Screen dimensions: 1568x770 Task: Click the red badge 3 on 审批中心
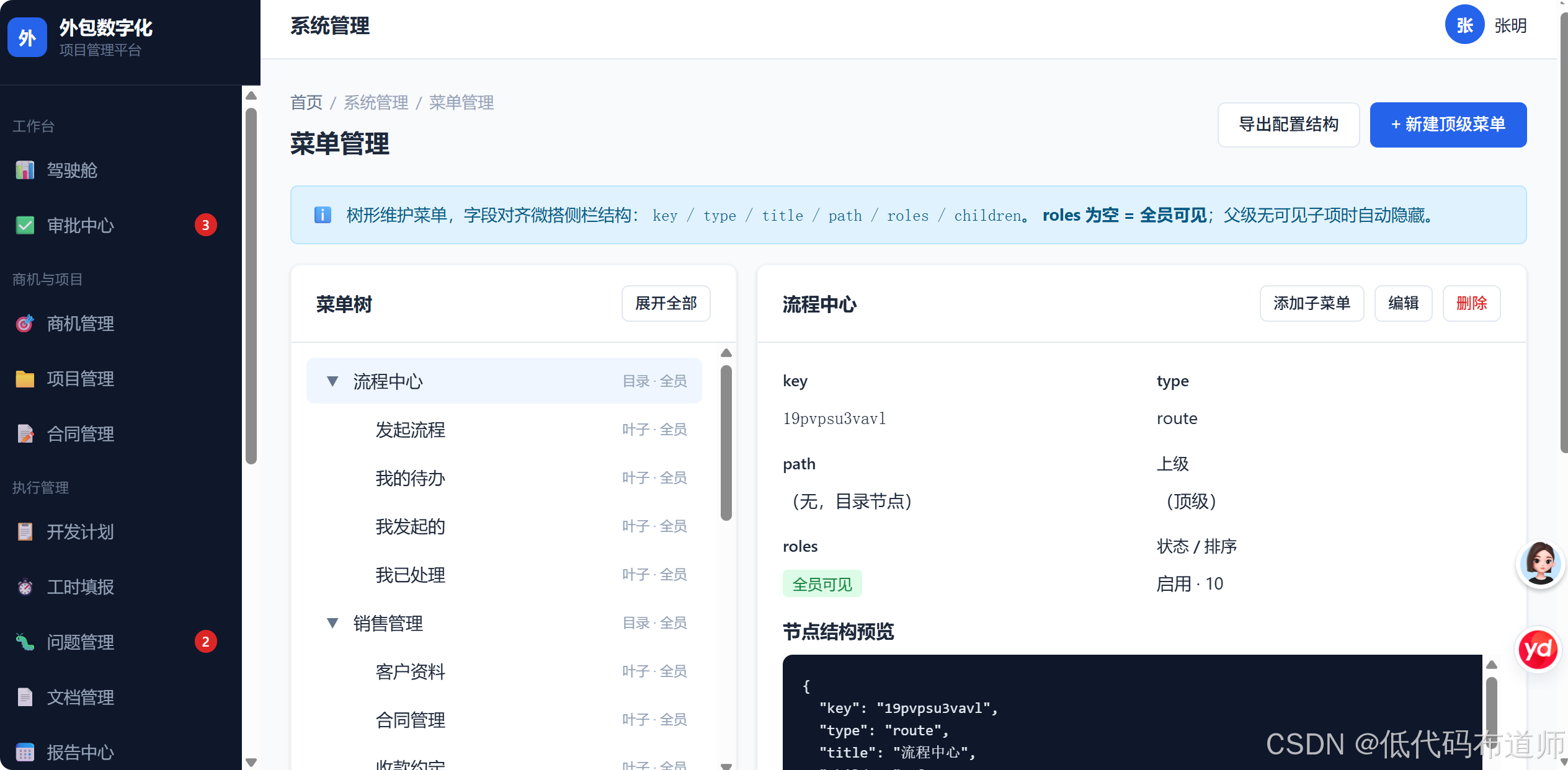click(x=206, y=225)
